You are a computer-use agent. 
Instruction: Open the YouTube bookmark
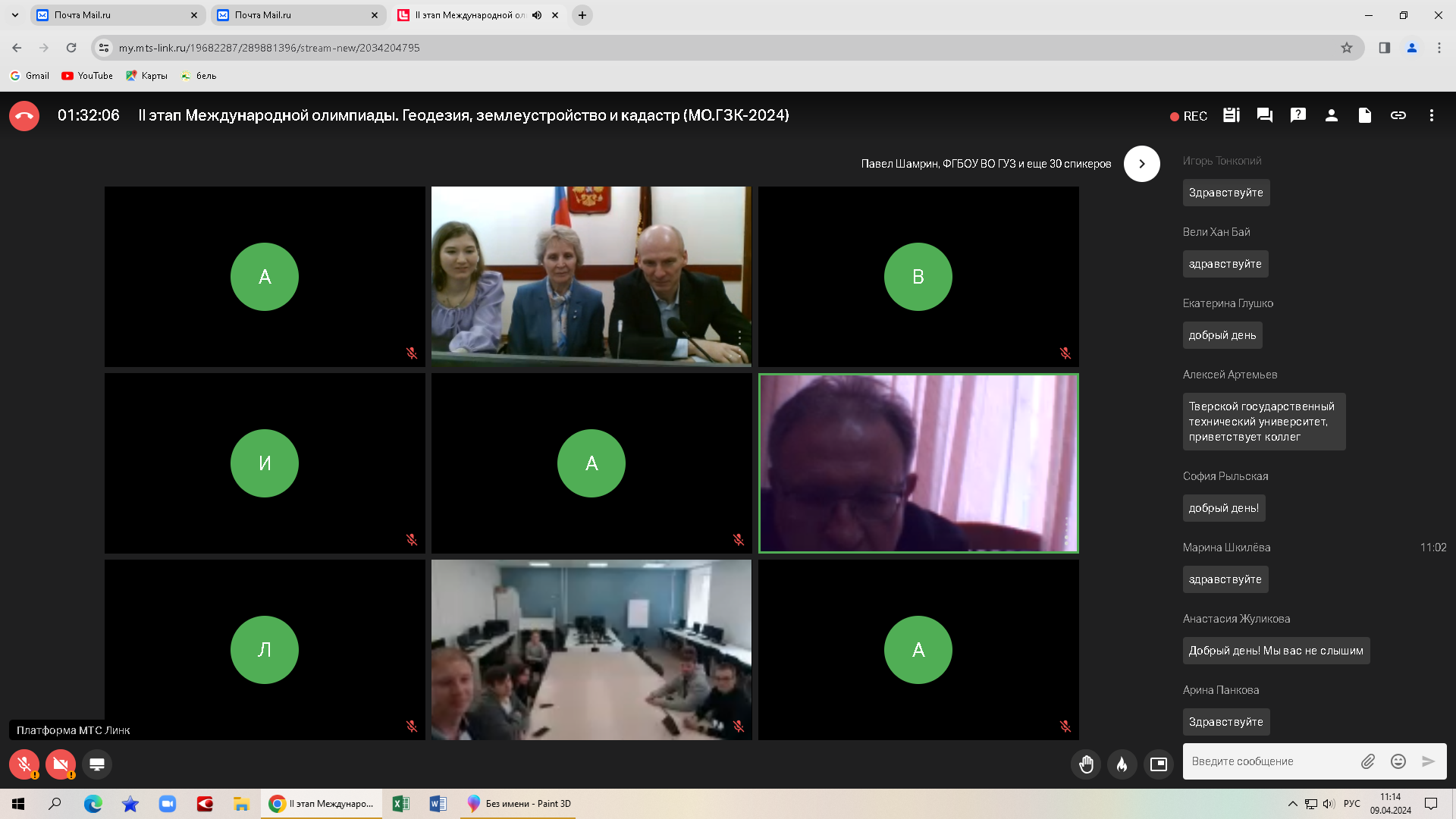[x=87, y=76]
